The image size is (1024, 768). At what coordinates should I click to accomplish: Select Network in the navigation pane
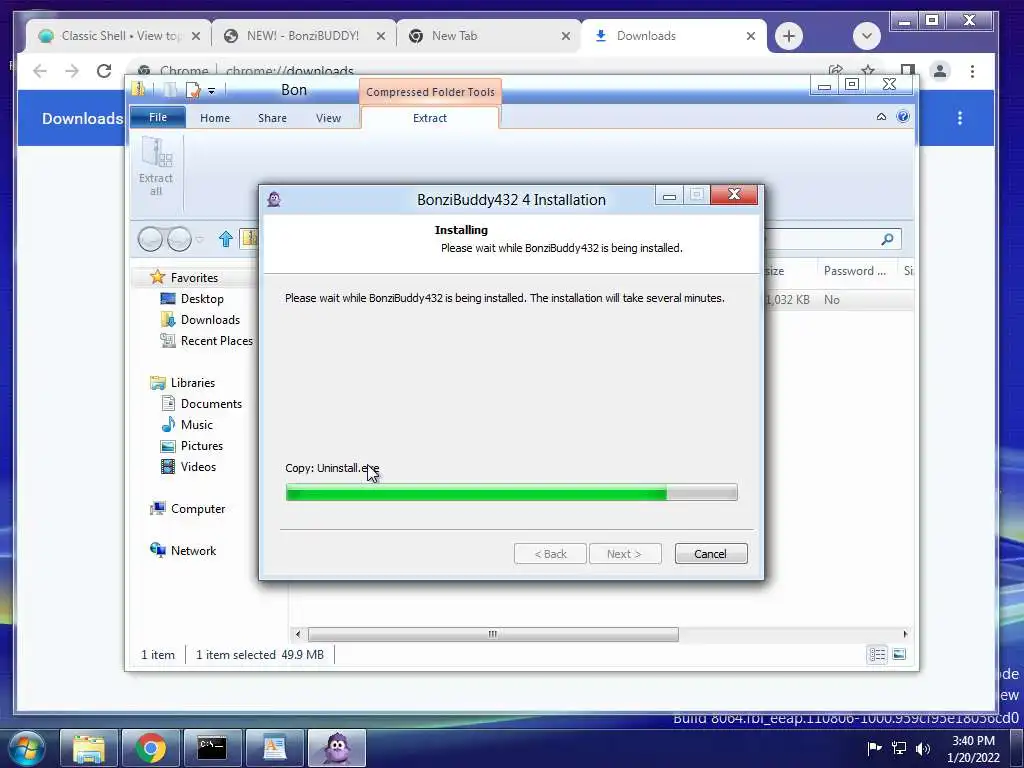[x=193, y=551]
